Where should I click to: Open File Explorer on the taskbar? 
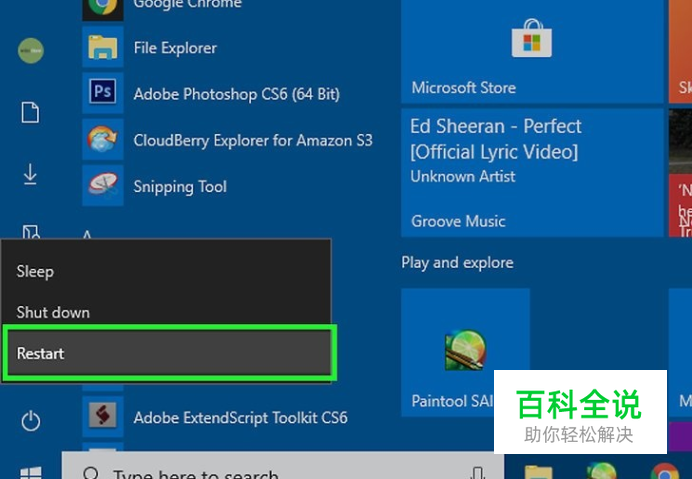[x=538, y=471]
